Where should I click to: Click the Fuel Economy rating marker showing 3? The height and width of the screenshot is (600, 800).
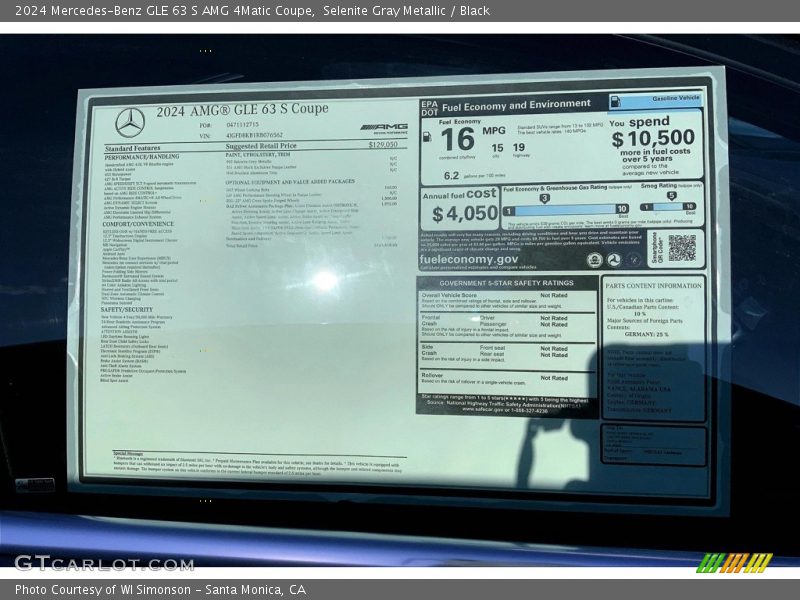(x=545, y=197)
